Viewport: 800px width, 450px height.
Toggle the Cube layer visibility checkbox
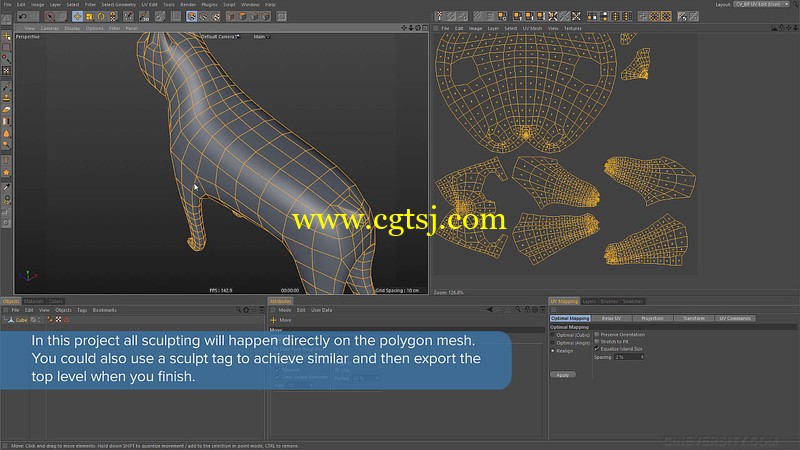pos(33,319)
